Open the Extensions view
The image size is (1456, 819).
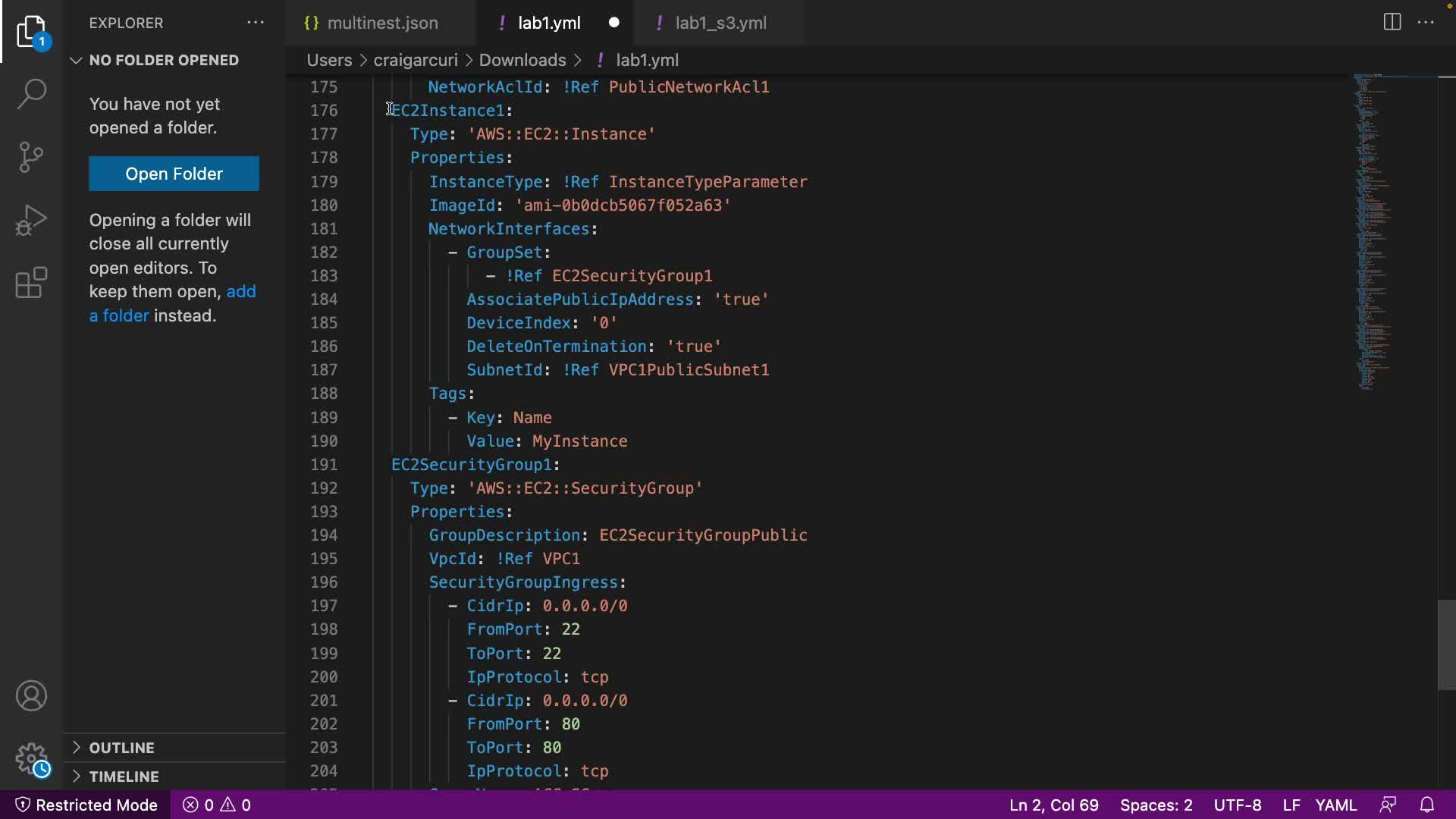point(31,283)
